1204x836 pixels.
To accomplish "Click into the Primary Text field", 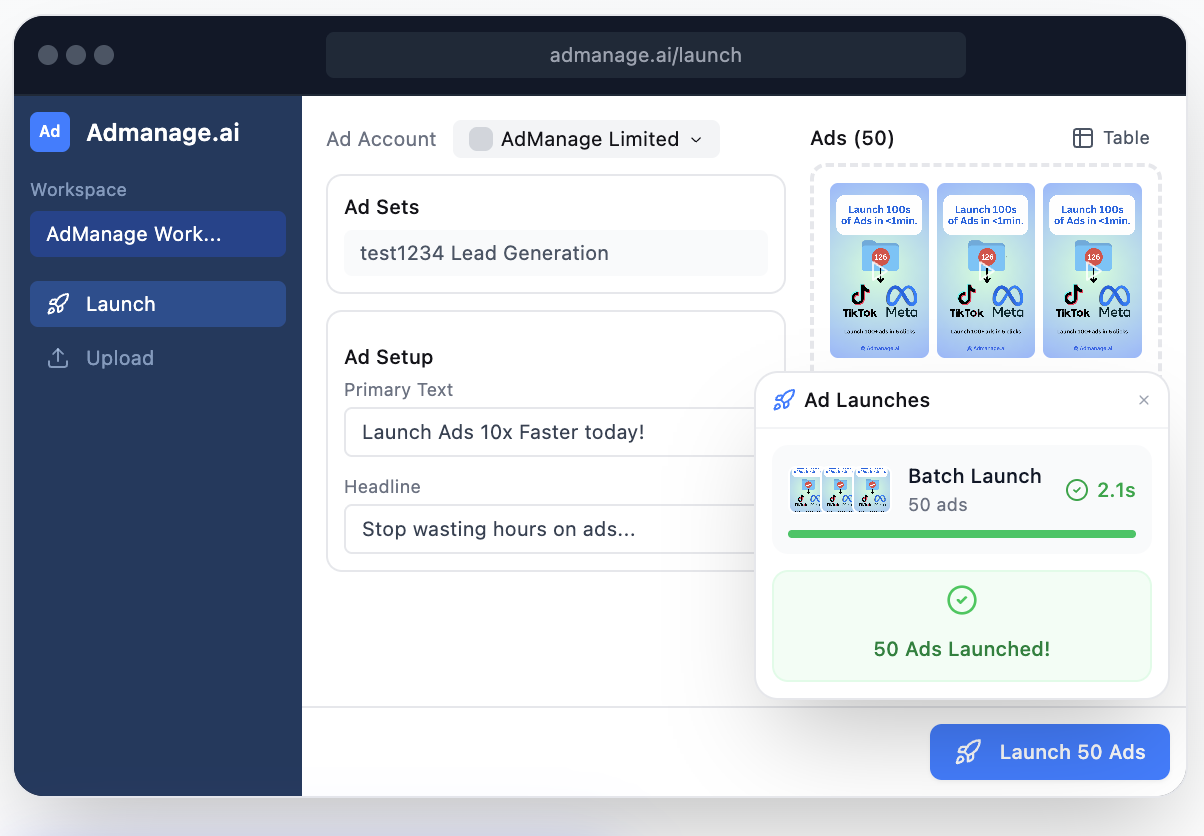I will [548, 432].
